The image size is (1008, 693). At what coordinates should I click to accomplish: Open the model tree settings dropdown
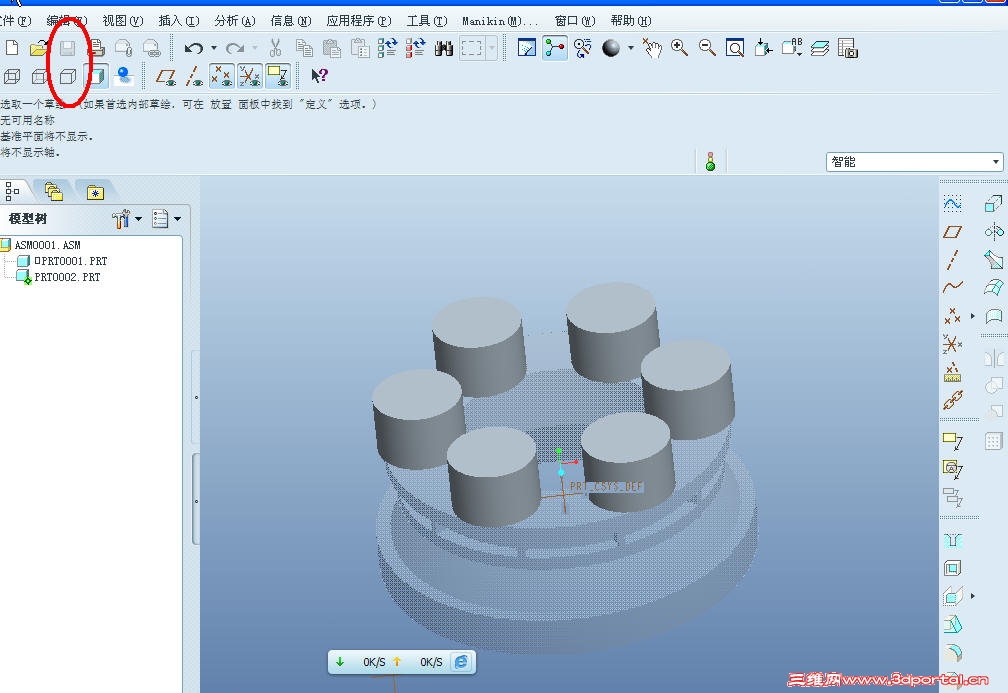127,219
